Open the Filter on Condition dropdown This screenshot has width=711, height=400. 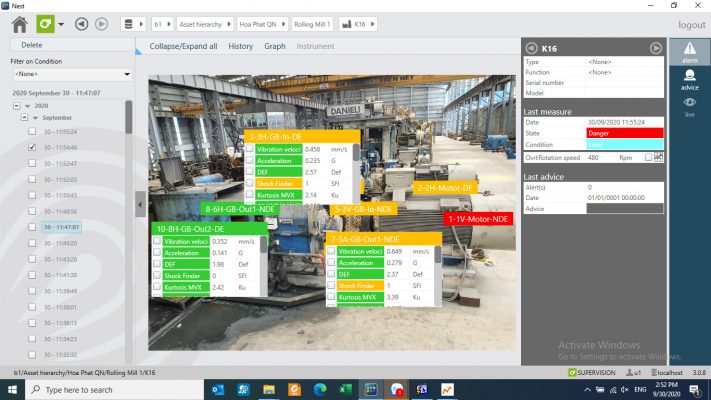(x=72, y=74)
